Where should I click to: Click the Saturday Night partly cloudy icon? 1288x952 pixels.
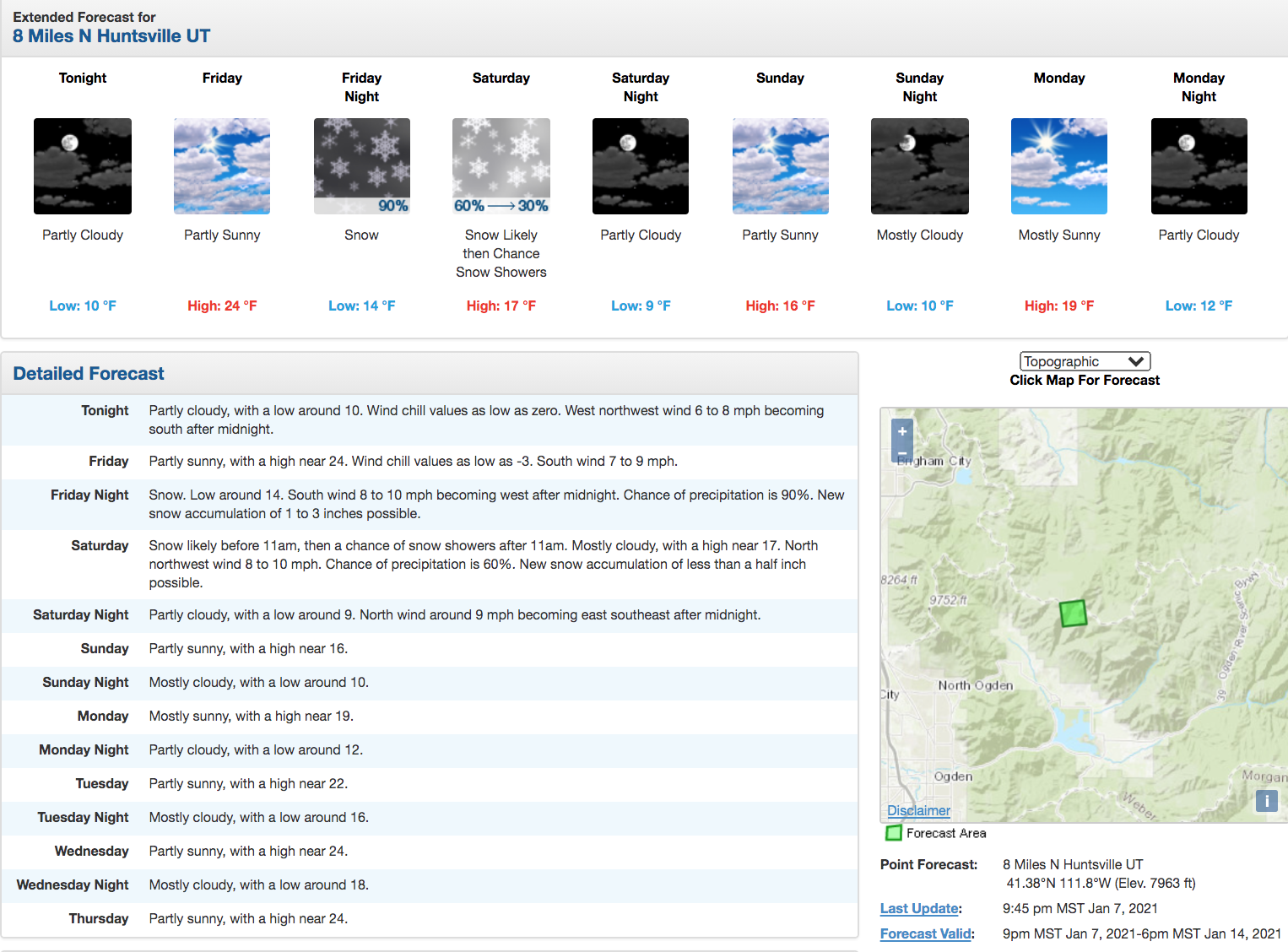point(641,166)
